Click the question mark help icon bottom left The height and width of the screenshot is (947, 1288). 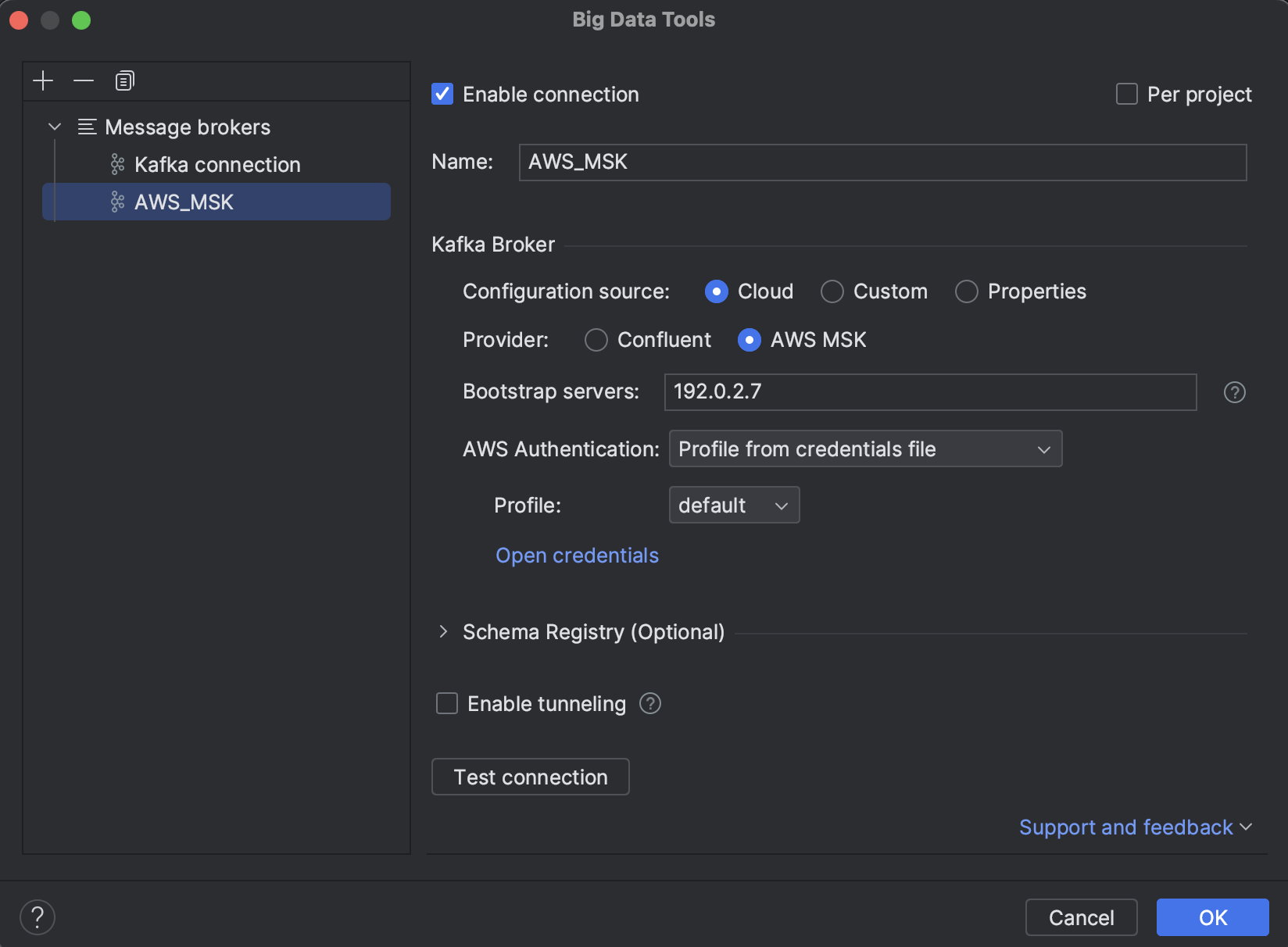click(x=37, y=917)
